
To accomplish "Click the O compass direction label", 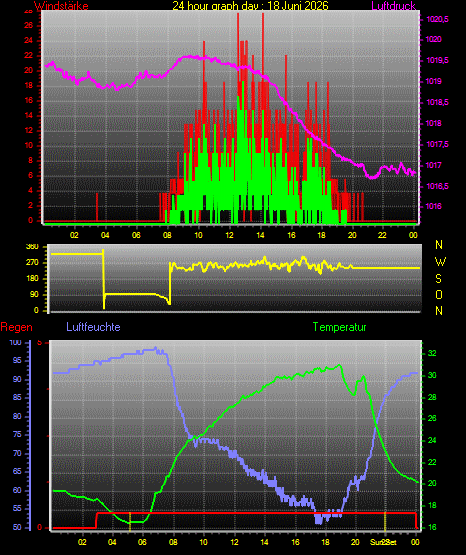I will coord(439,294).
